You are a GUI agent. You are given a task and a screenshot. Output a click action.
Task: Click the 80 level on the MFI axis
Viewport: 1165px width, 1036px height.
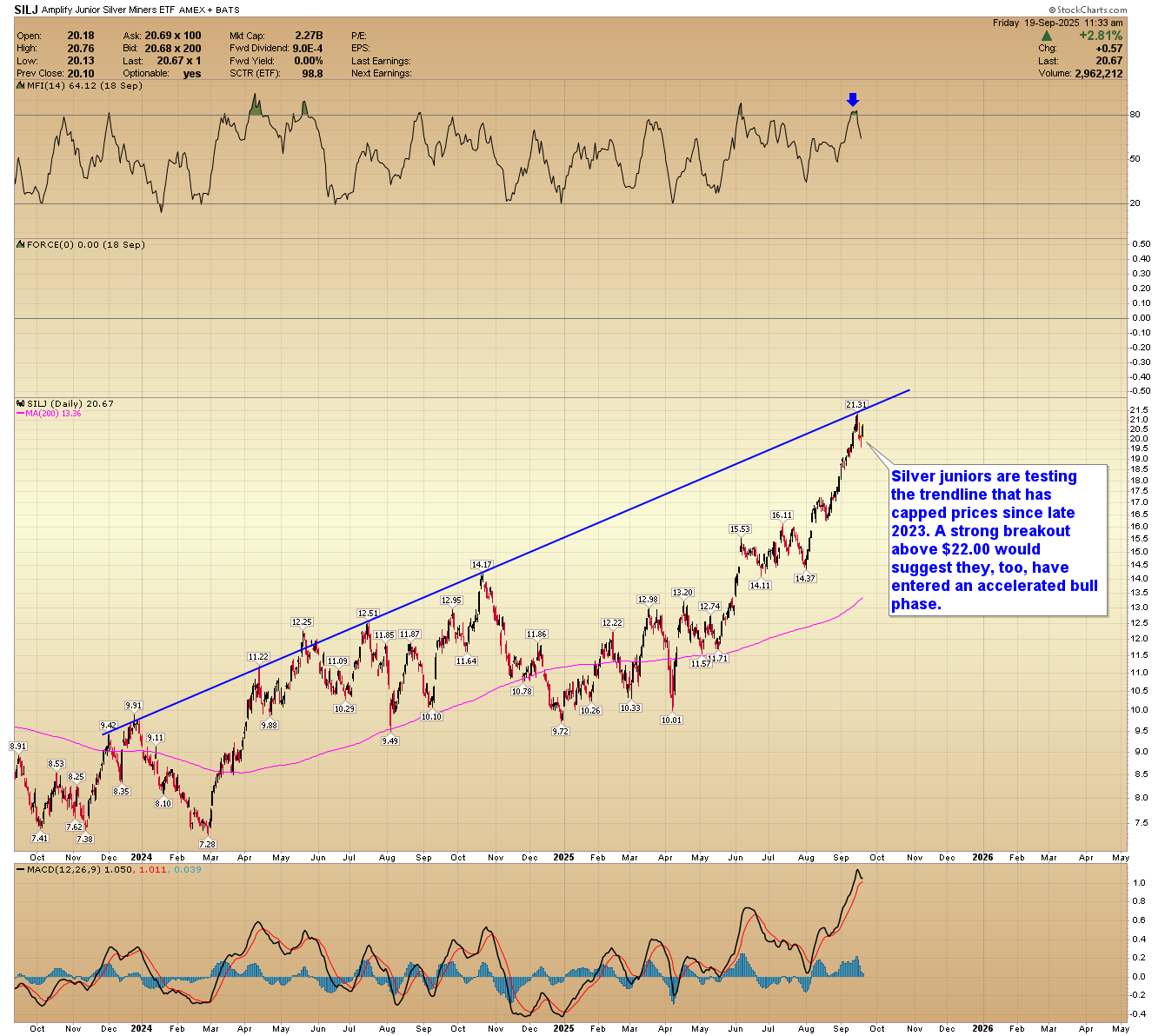point(1135,115)
